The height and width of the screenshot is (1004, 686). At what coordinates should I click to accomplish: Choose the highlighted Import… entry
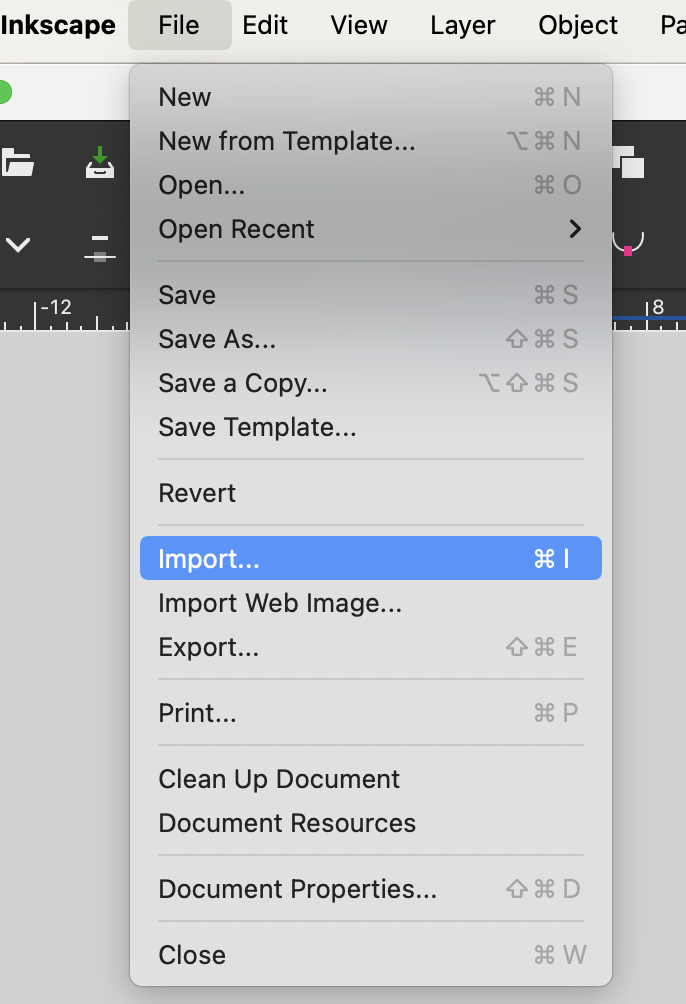[371, 558]
